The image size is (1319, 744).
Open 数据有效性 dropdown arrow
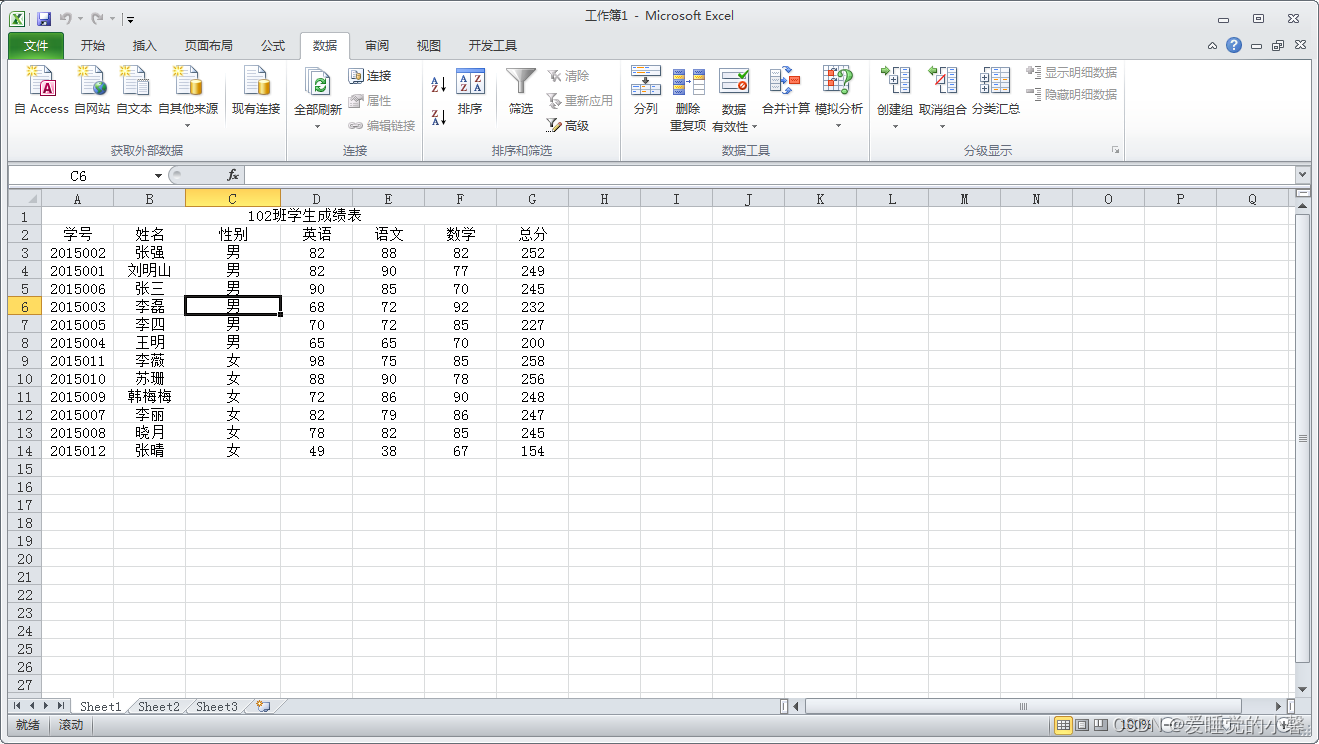pos(754,127)
